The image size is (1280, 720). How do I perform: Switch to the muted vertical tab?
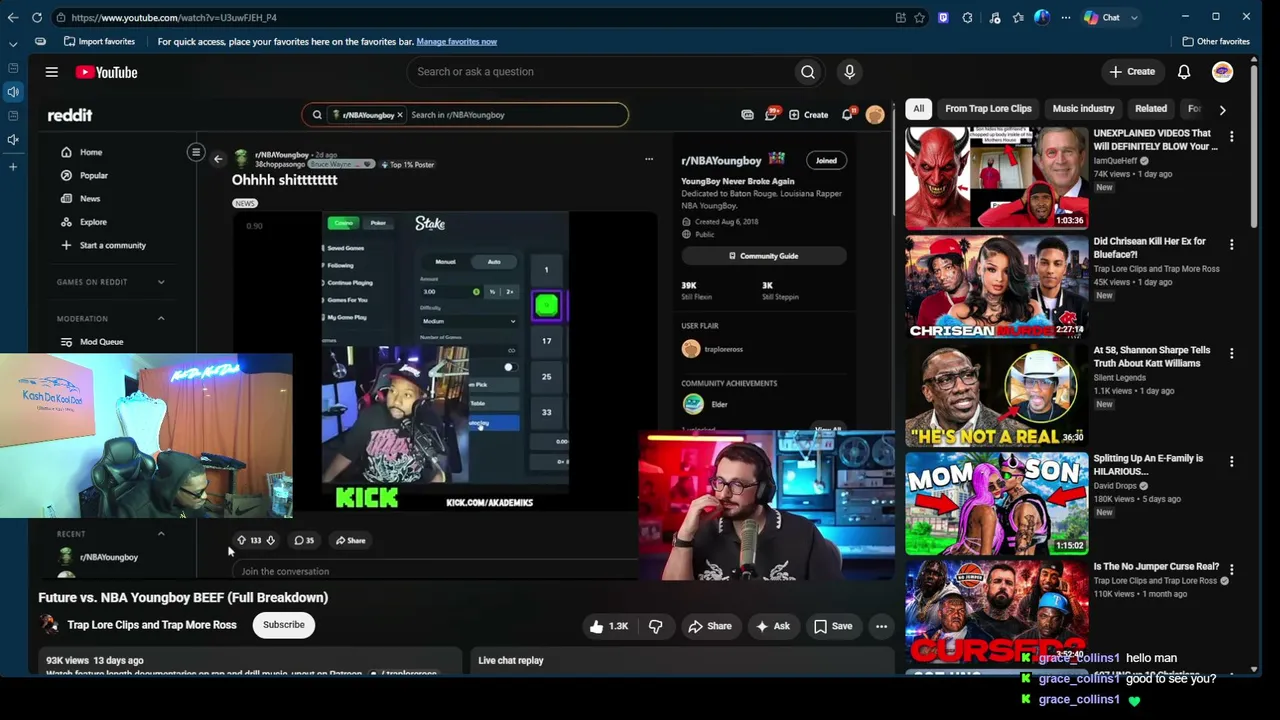pos(13,140)
